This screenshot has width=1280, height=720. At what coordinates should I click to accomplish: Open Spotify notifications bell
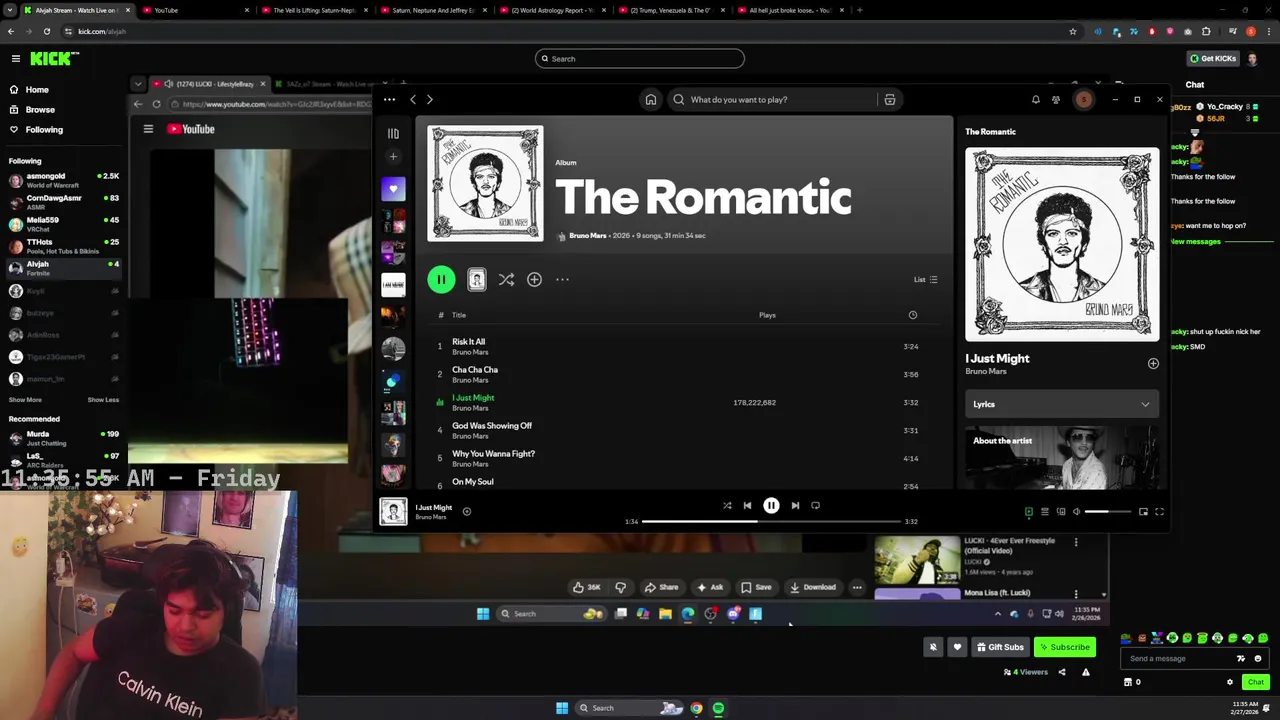tap(1035, 99)
